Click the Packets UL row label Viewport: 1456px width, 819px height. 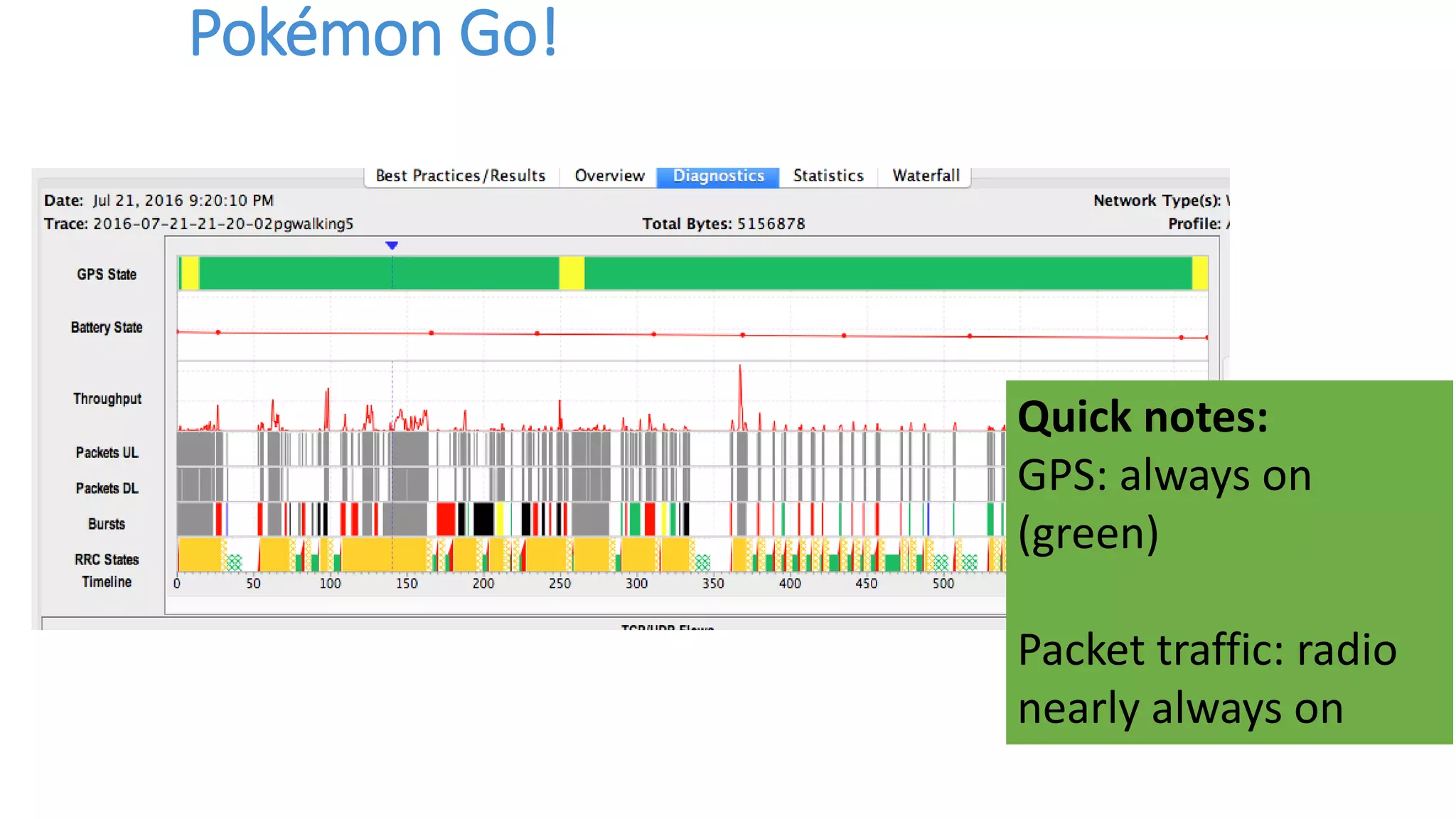click(107, 453)
